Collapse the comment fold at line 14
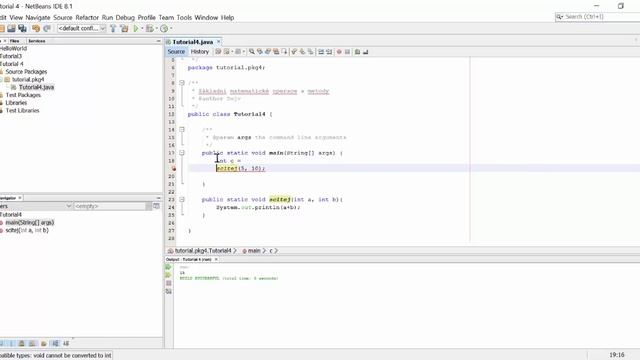The height and width of the screenshot is (360, 640). (x=182, y=129)
